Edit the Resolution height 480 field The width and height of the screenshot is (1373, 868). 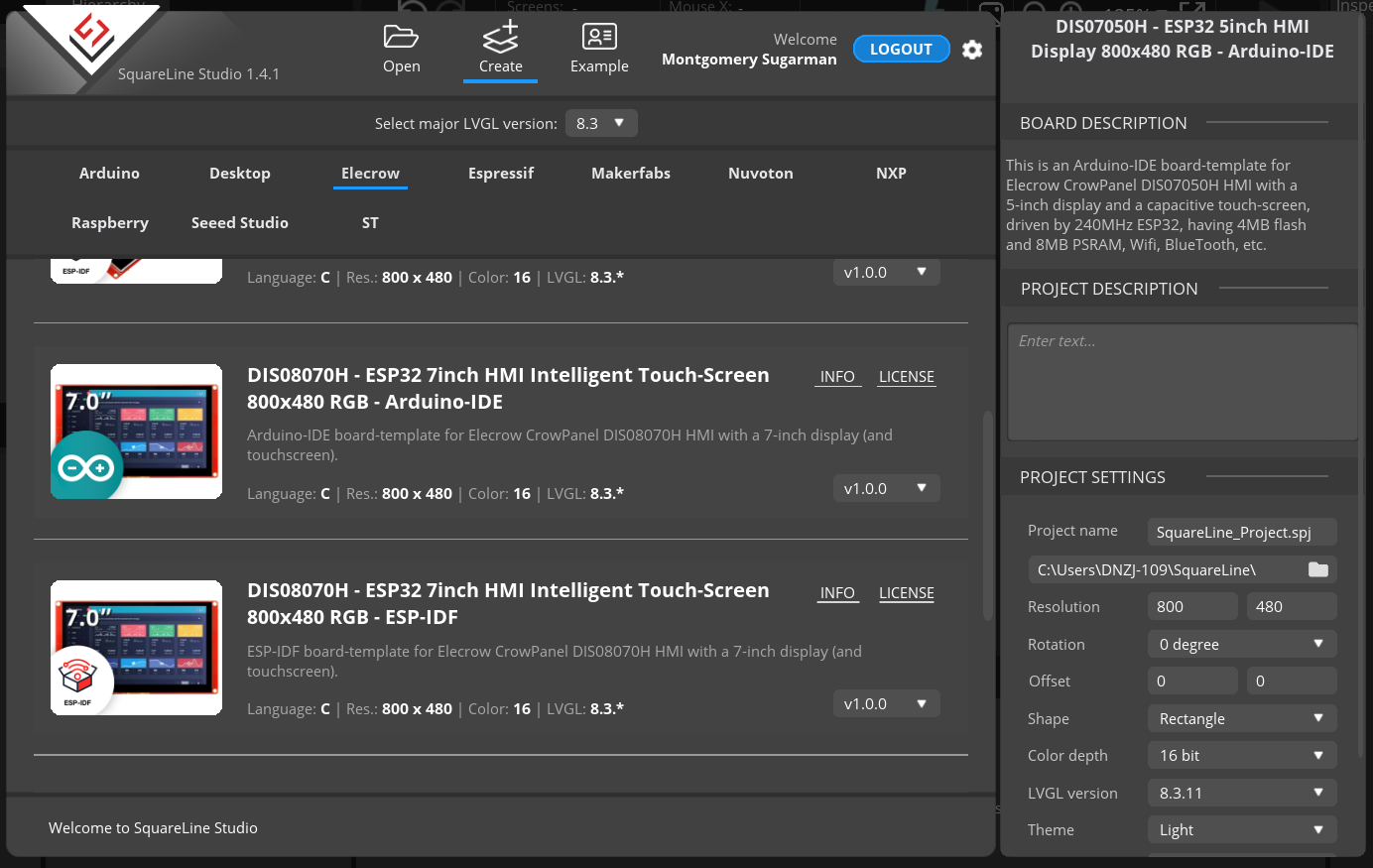click(1292, 606)
